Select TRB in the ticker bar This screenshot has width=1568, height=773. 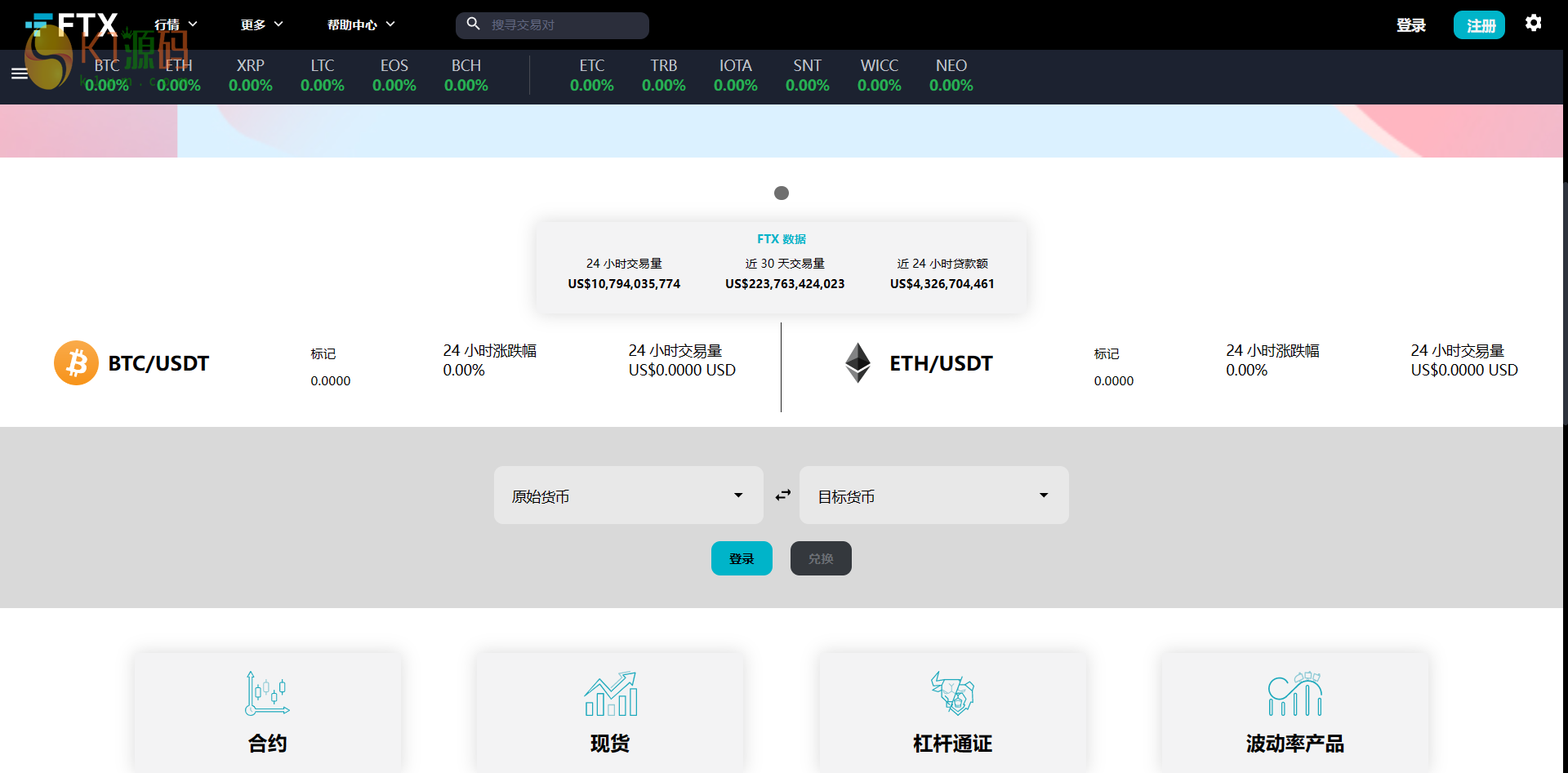pos(664,75)
